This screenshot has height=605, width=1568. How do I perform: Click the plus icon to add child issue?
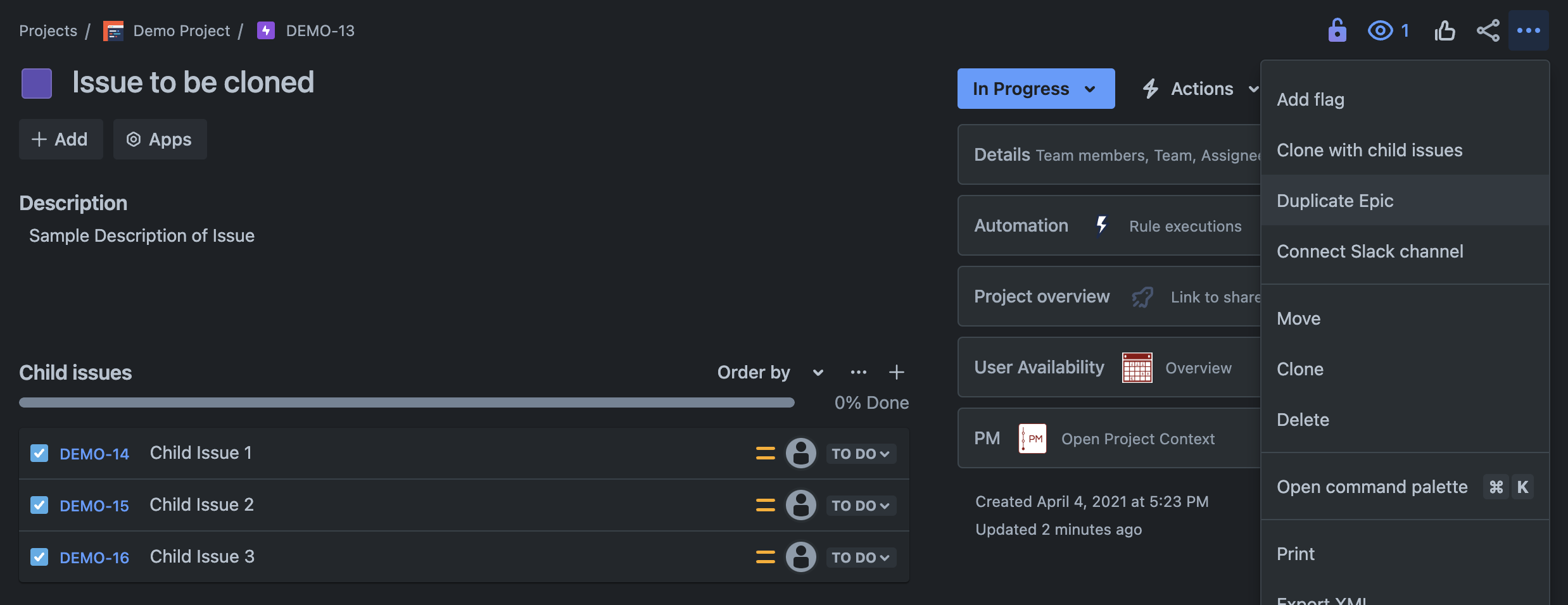tap(896, 372)
